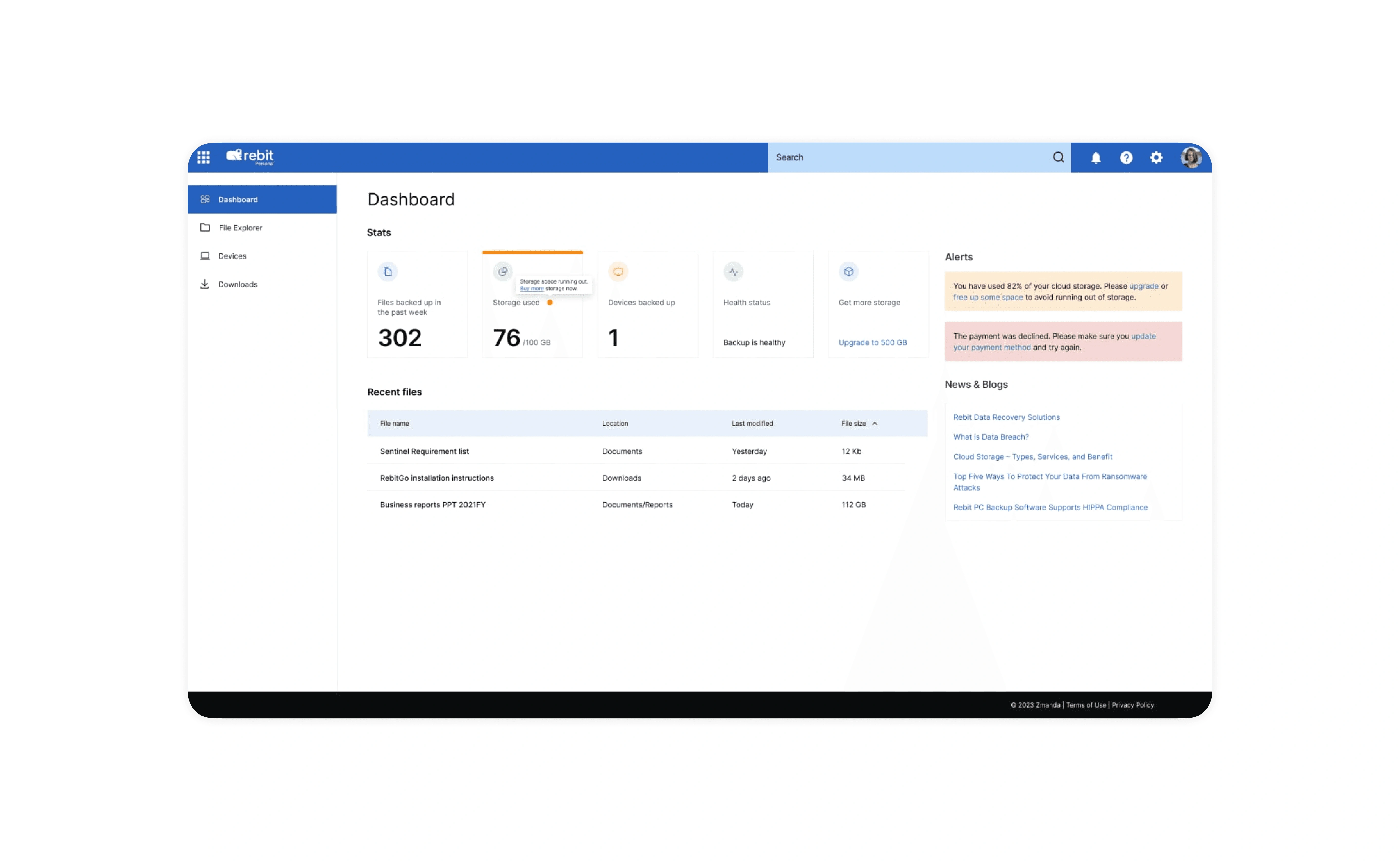The width and height of the screenshot is (1400, 861).
Task: Sort by File size arrow
Action: 874,424
